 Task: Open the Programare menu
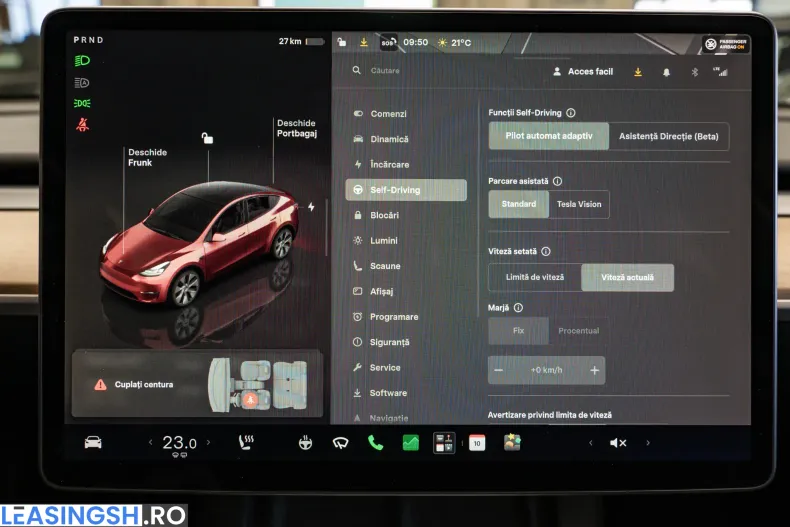pyautogui.click(x=406, y=317)
